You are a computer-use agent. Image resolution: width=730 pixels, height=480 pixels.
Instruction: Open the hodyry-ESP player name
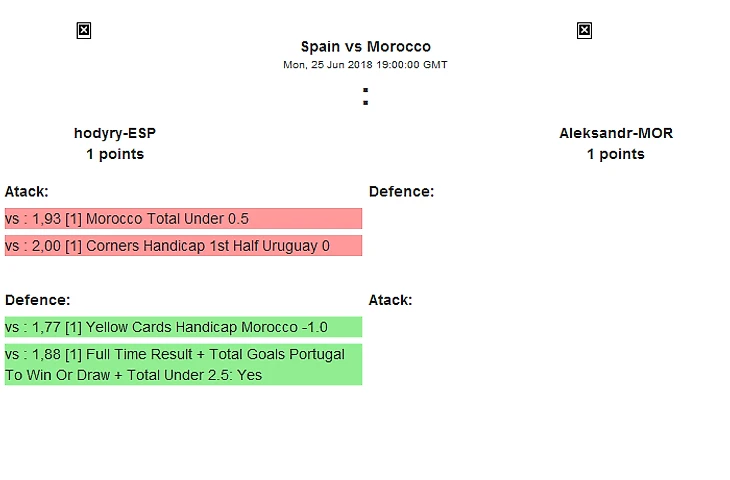click(x=115, y=133)
